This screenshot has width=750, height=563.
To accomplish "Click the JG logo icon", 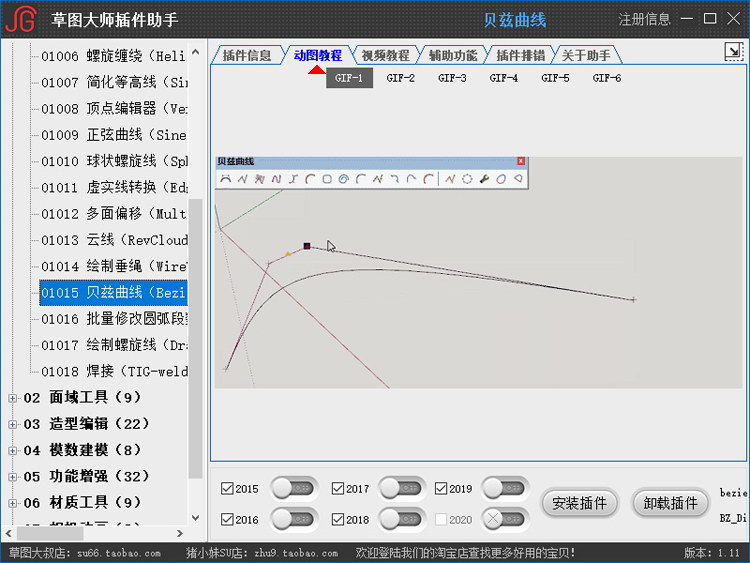I will [21, 19].
